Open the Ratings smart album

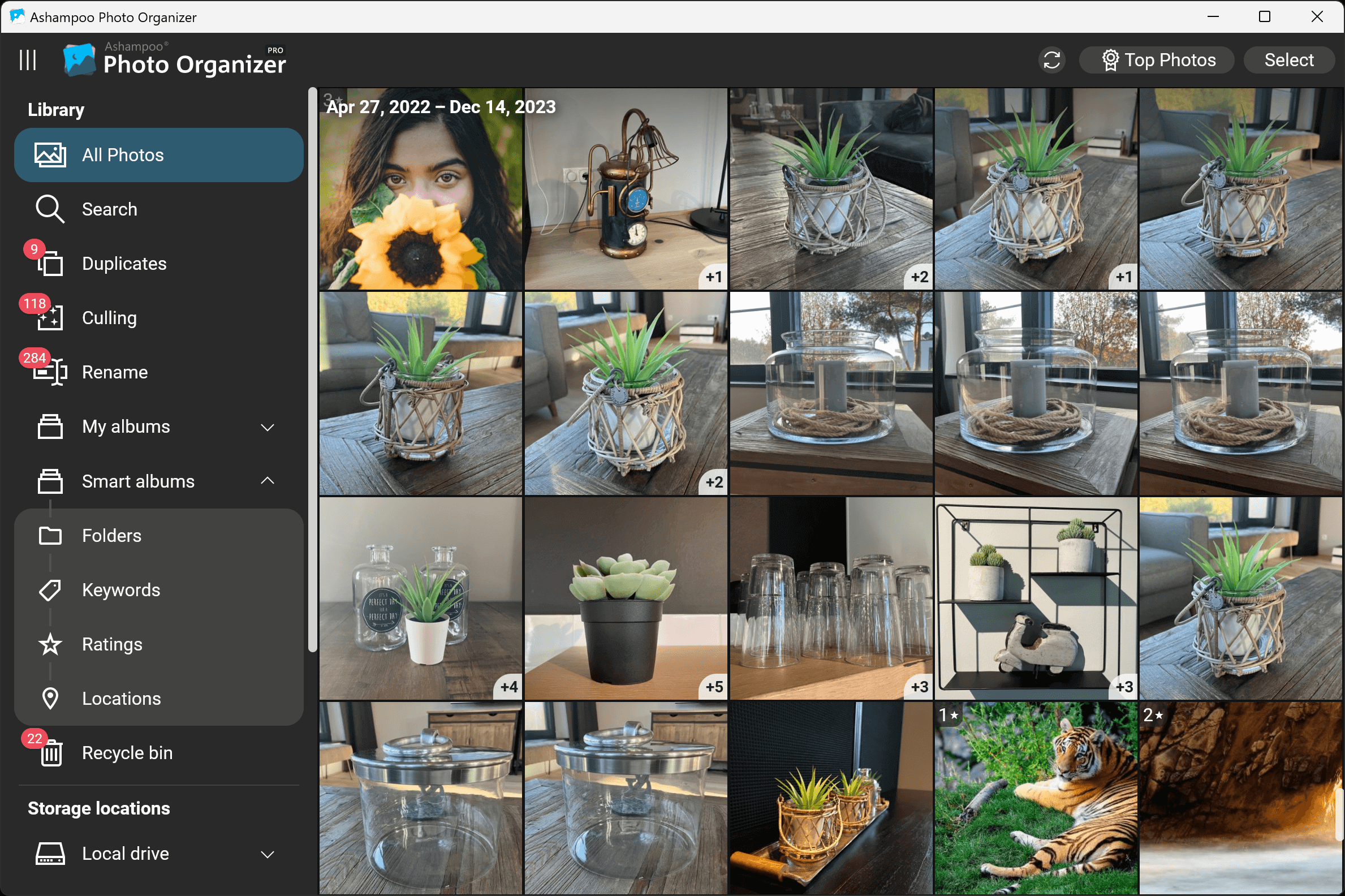pyautogui.click(x=112, y=644)
